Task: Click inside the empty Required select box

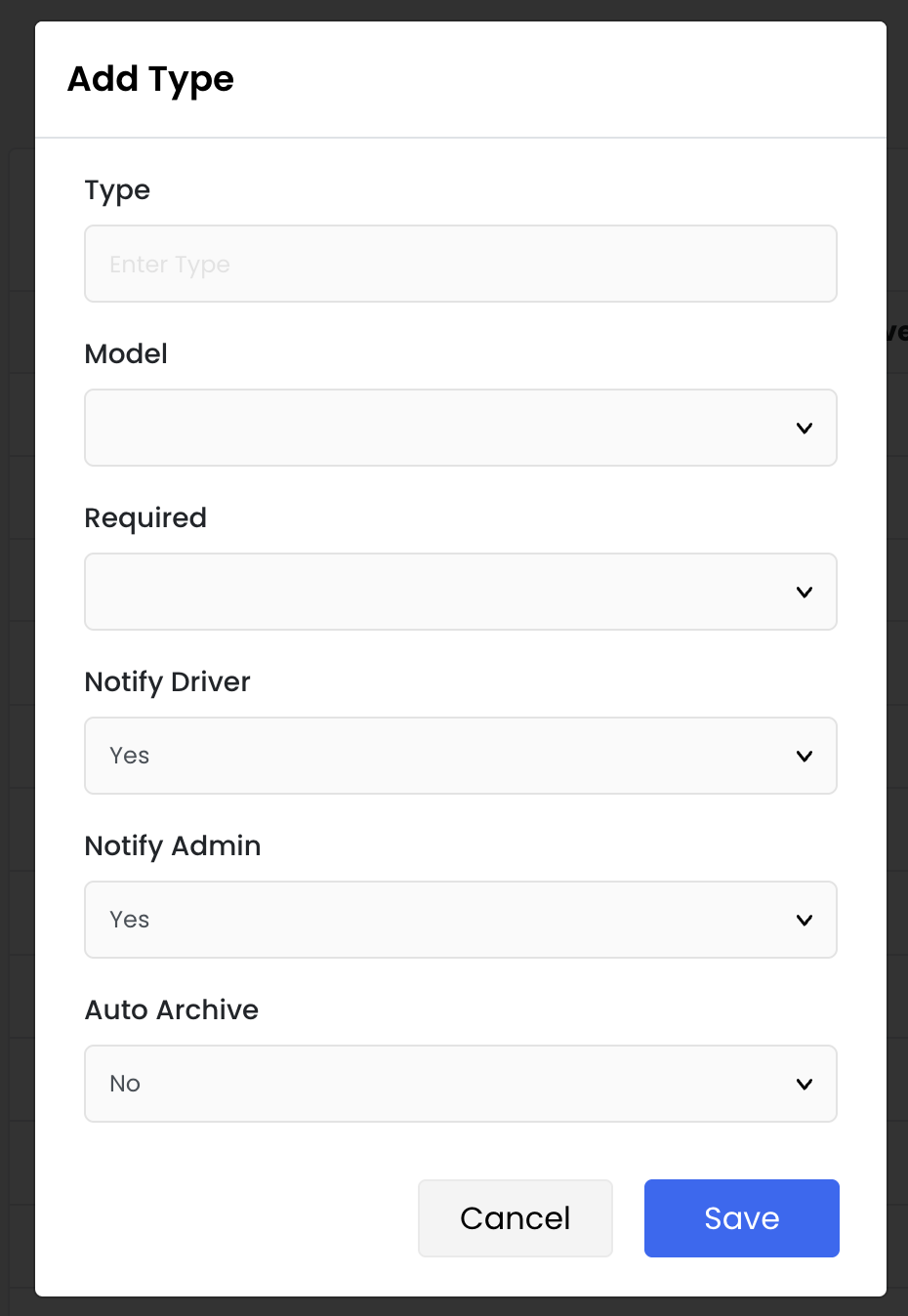Action: coord(439,592)
